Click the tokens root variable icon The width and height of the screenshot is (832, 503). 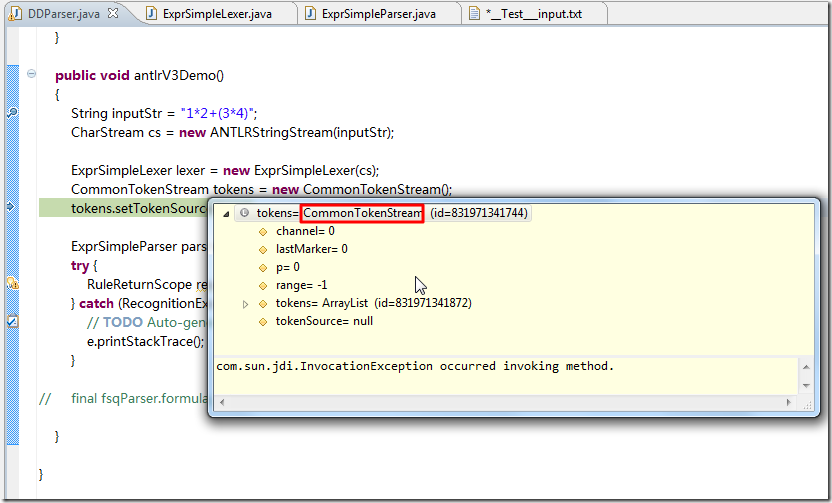tap(244, 213)
